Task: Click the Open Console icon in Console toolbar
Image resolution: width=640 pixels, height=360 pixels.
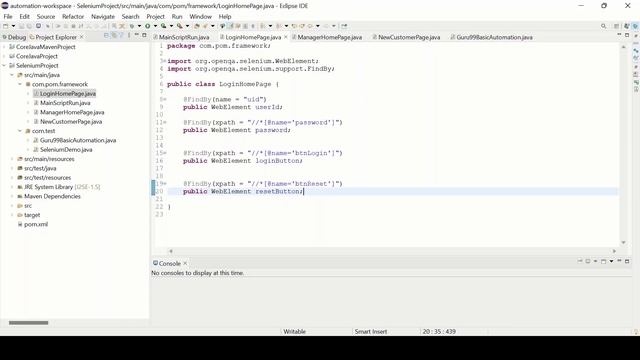Action: 604,261
